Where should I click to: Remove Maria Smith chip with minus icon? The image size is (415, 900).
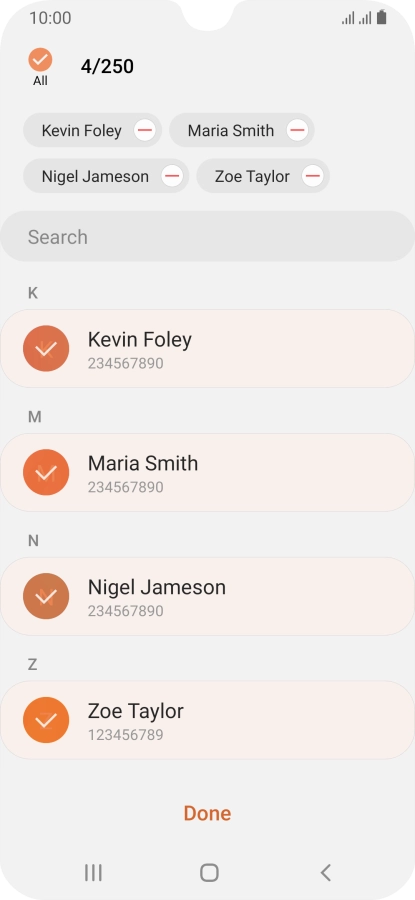point(297,130)
